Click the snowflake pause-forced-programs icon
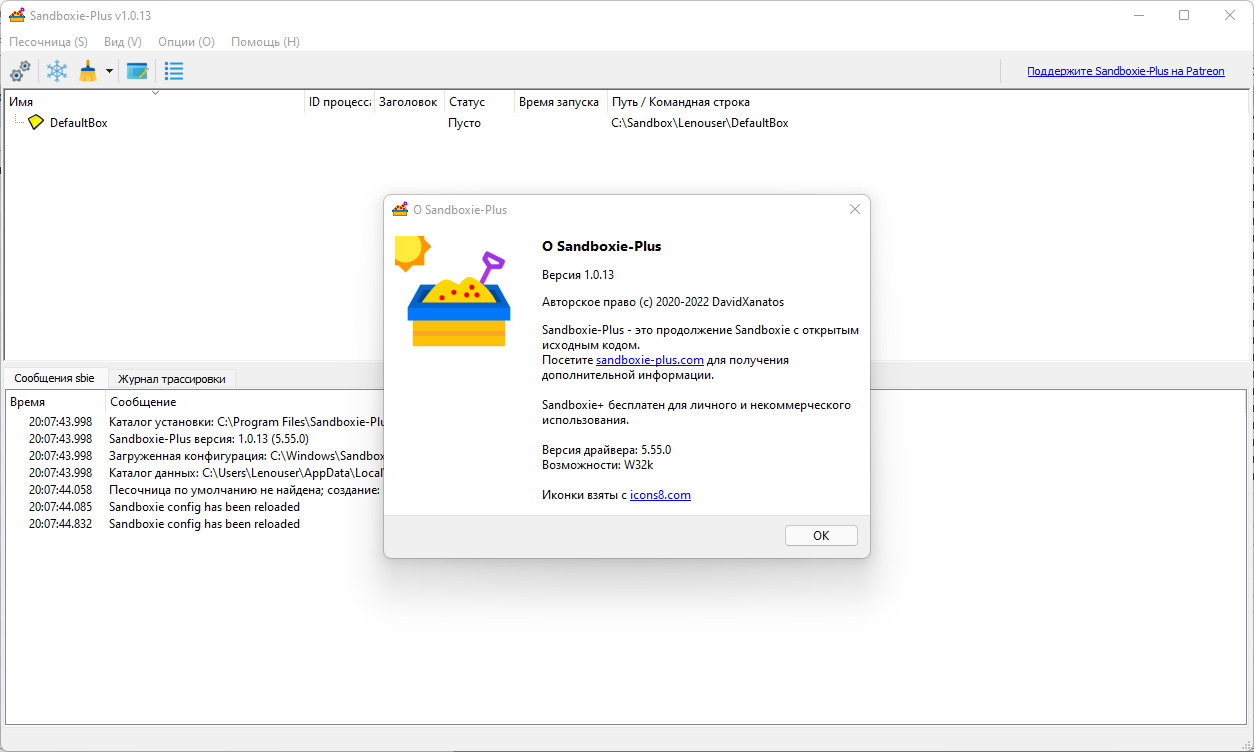1254x752 pixels. coord(58,71)
